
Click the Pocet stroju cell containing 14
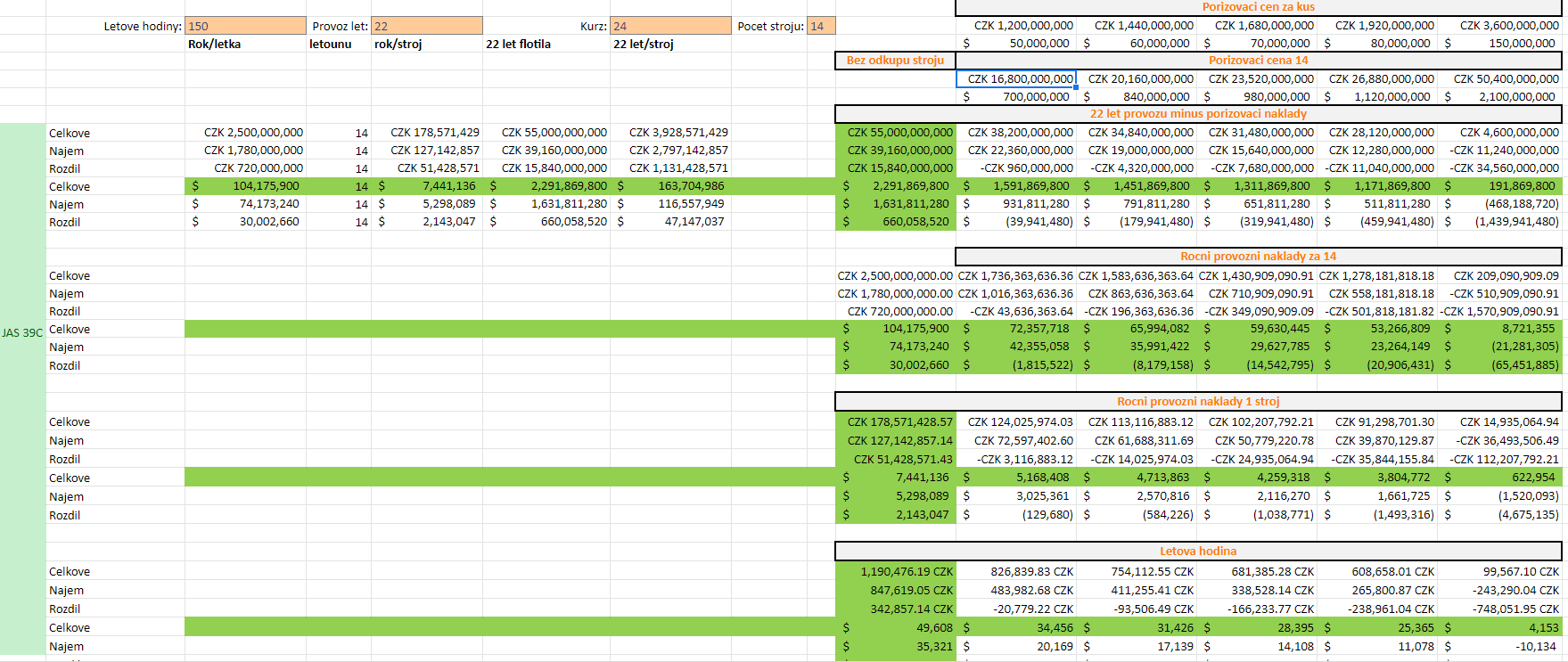(820, 26)
